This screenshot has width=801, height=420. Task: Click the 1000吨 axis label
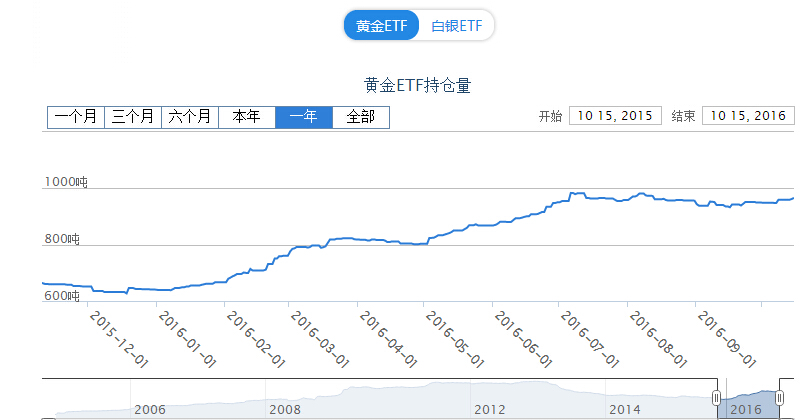click(66, 182)
